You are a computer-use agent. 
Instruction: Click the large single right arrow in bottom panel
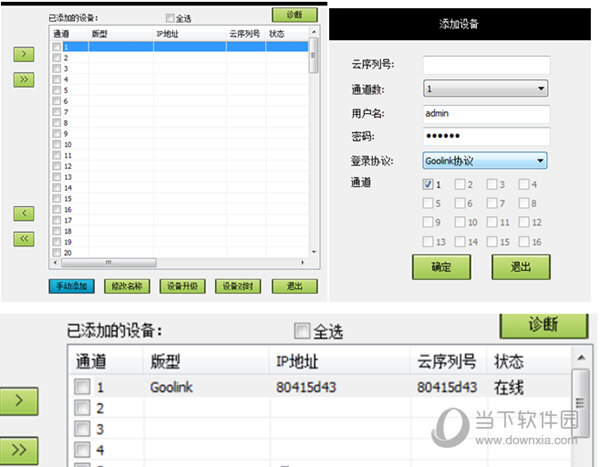click(x=19, y=401)
